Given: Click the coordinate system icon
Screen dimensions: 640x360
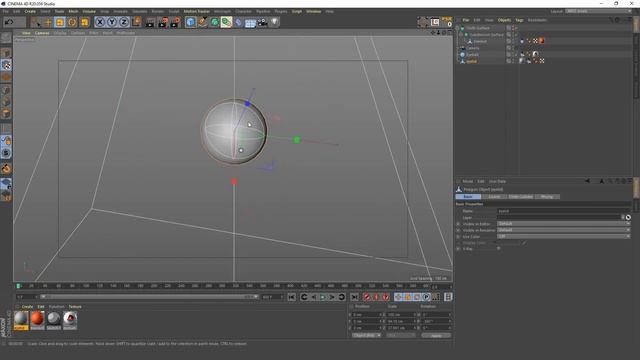Looking at the screenshot, I should point(136,22).
